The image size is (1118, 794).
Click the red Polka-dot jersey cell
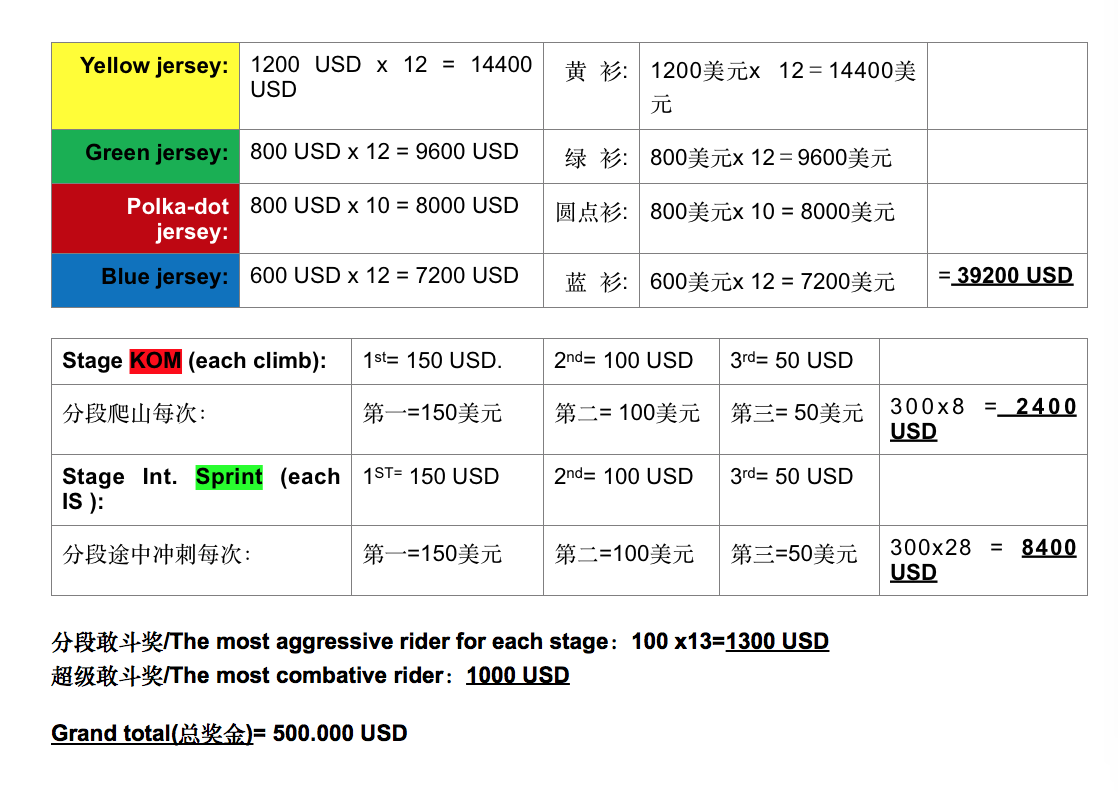pos(145,219)
